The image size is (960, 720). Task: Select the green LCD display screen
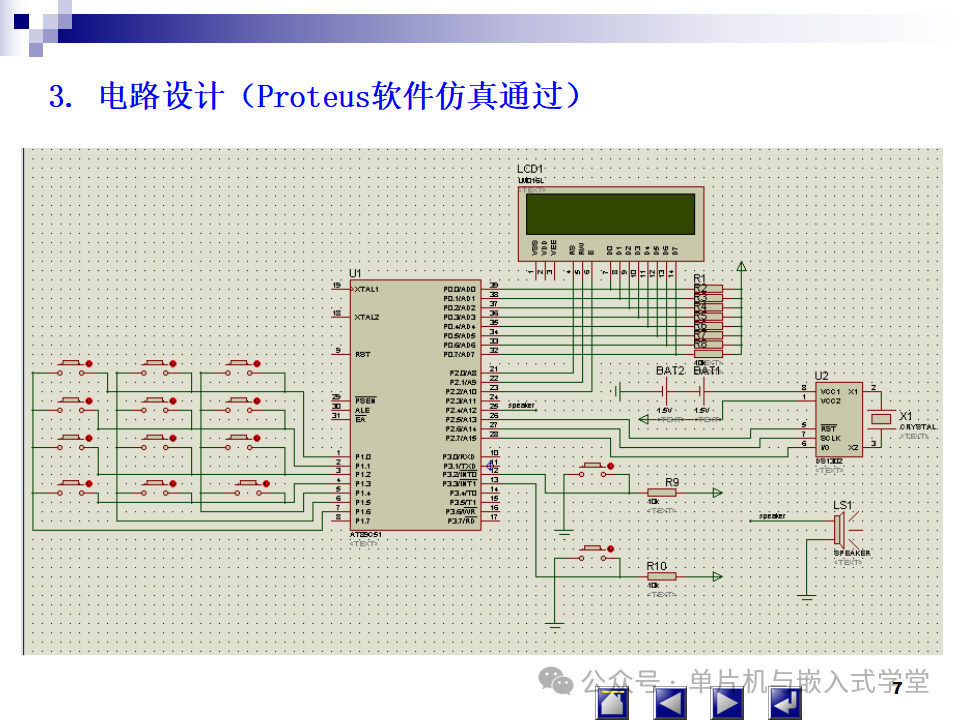[610, 214]
